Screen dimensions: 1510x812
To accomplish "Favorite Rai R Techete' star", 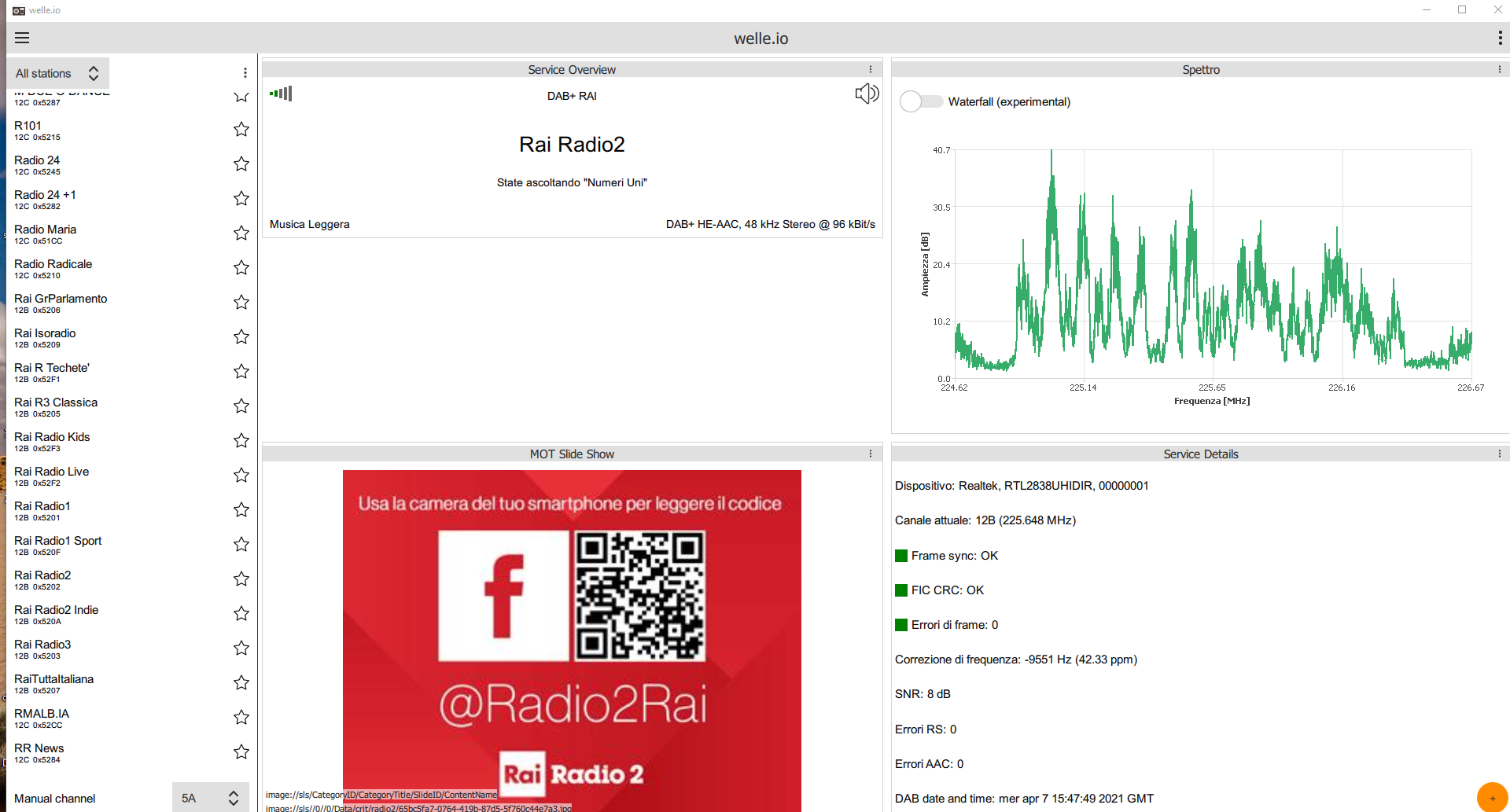I will (241, 371).
